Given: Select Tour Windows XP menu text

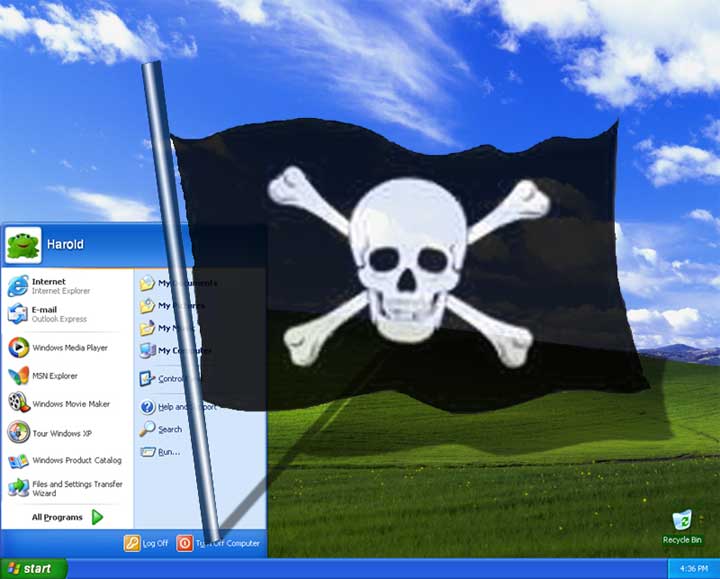Looking at the screenshot, I should pos(62,433).
